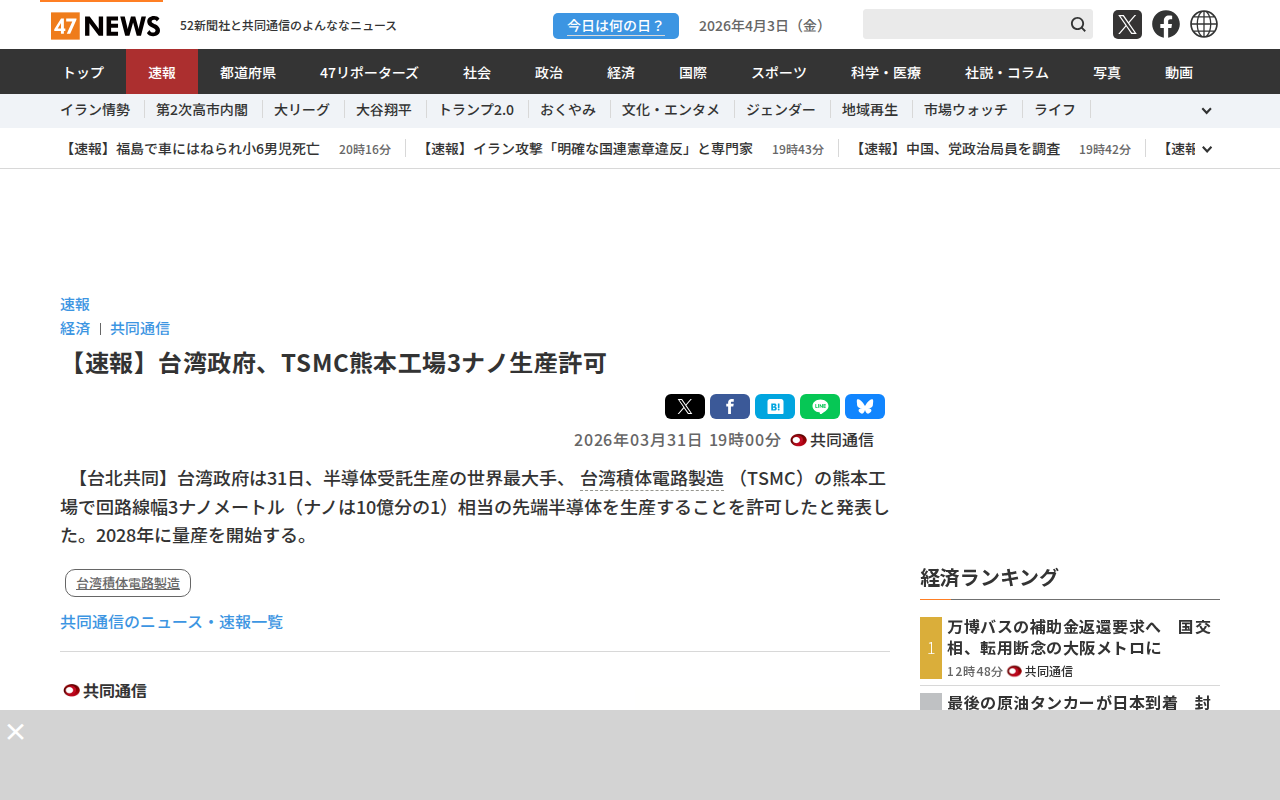Click the 速報 breadcrumb link above headline
The image size is (1280, 800).
point(75,304)
